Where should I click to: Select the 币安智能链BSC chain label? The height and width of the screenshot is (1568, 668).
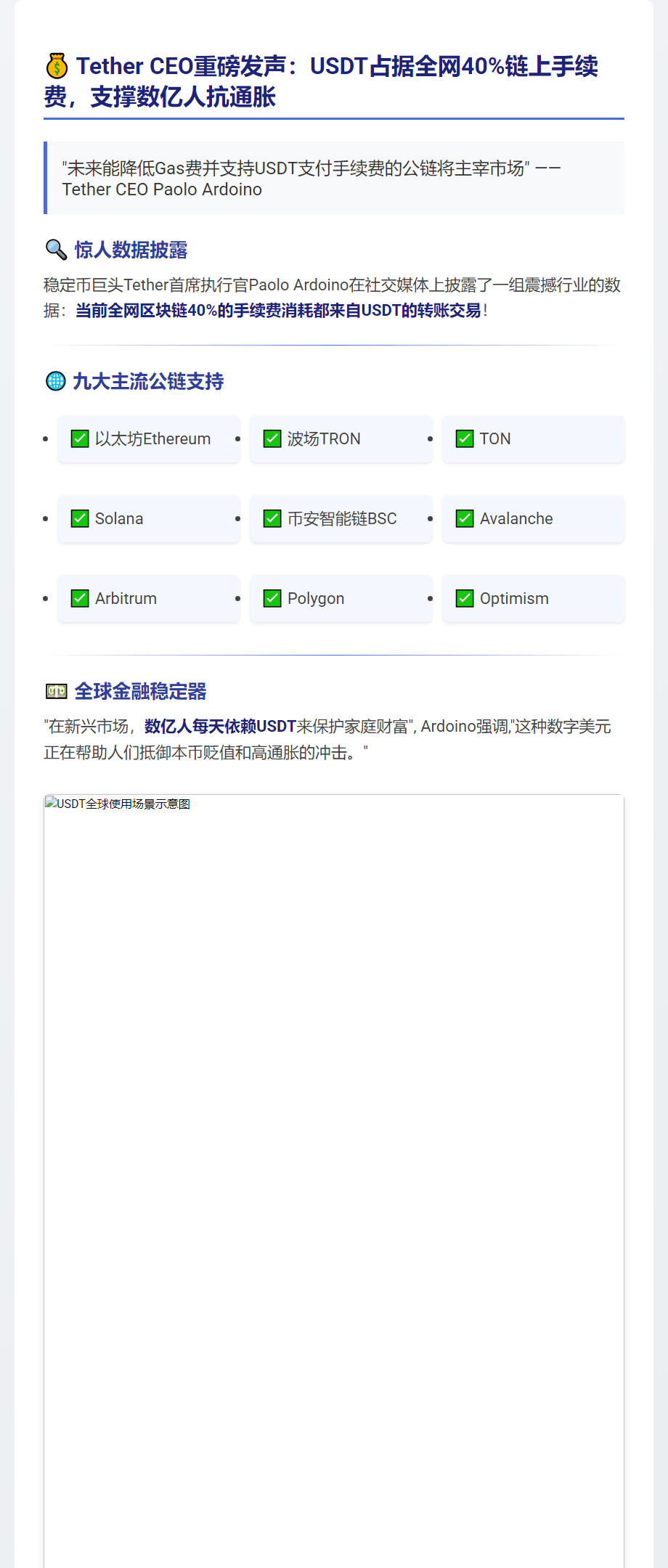coord(342,518)
